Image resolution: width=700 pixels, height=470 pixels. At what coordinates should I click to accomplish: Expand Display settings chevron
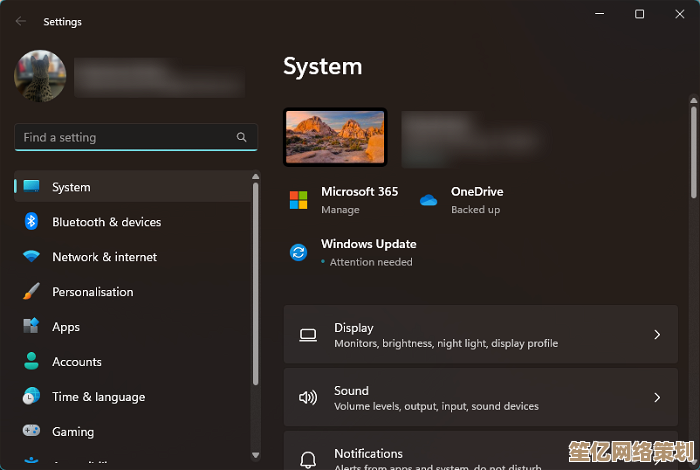pyautogui.click(x=657, y=335)
